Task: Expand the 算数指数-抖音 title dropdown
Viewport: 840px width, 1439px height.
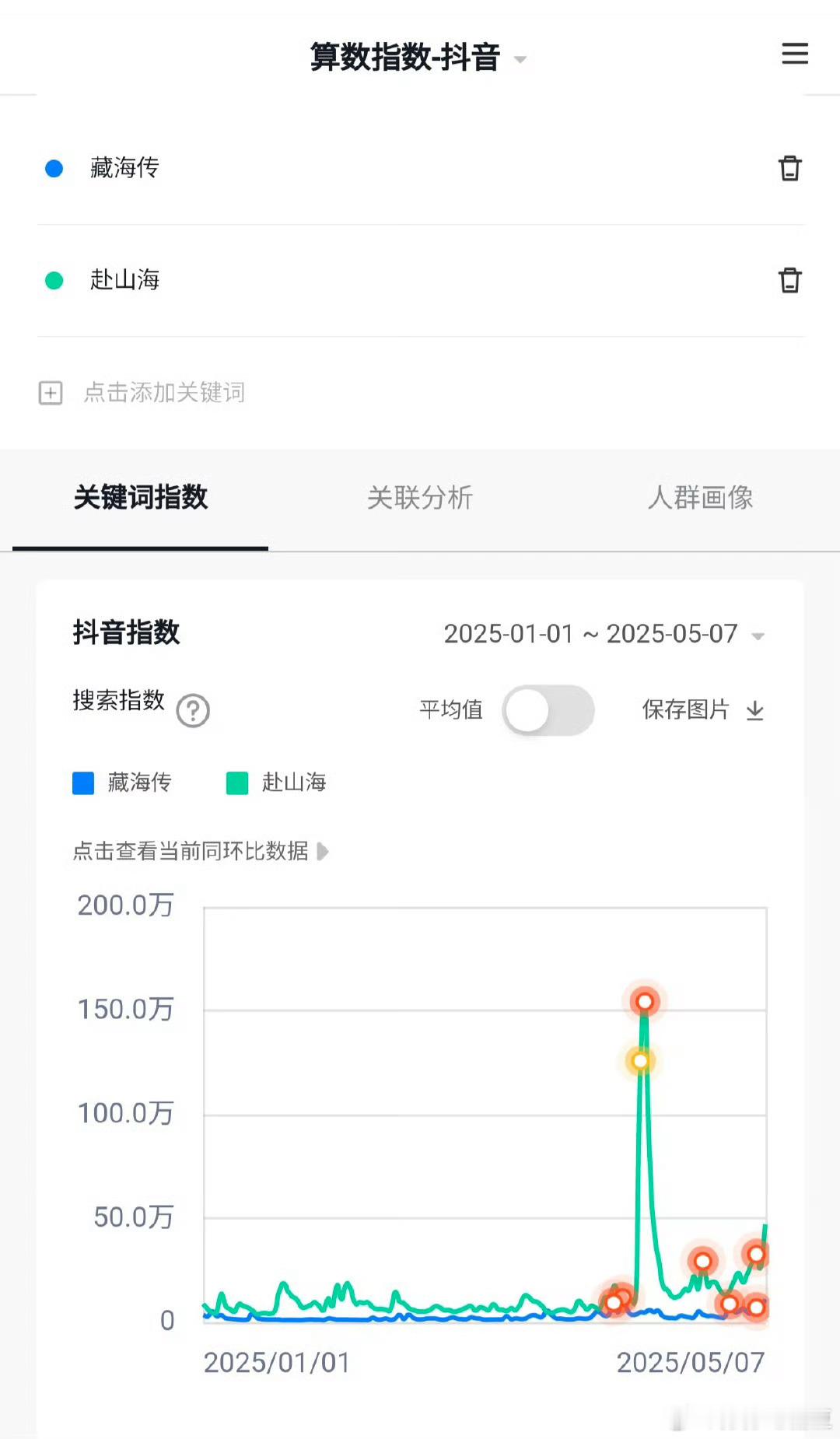Action: pyautogui.click(x=520, y=59)
